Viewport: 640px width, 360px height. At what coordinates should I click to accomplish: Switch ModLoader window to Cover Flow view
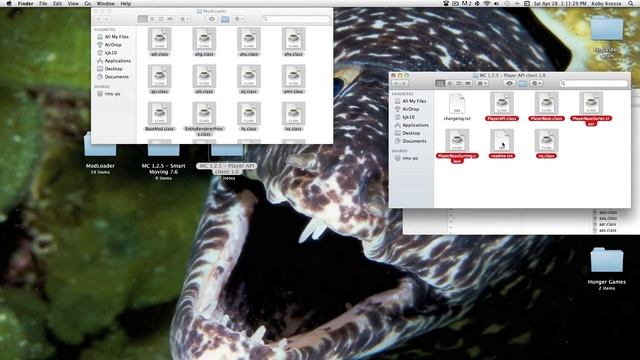(x=170, y=19)
